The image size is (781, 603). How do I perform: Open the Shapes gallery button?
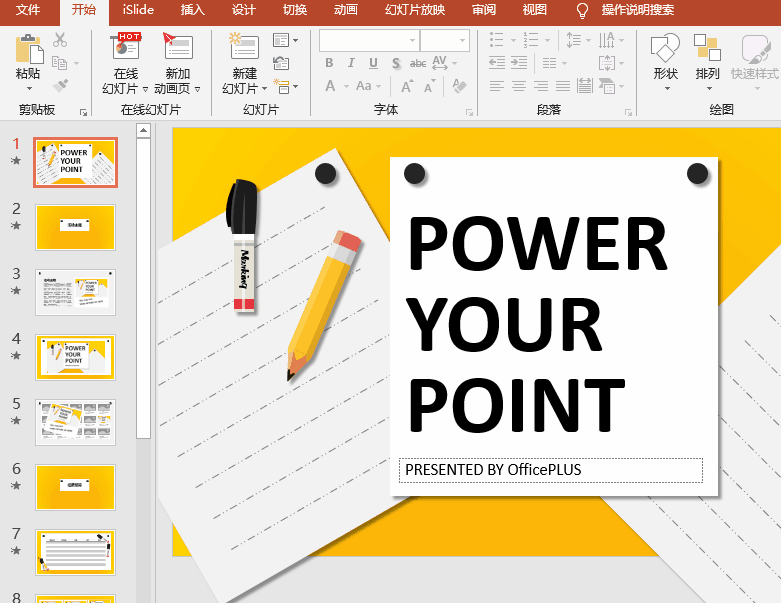tap(665, 62)
